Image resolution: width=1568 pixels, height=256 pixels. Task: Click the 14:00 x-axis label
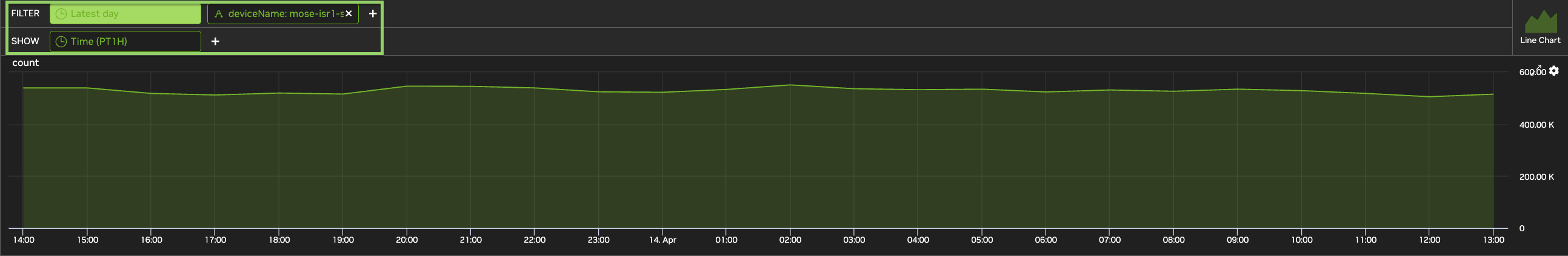tap(24, 240)
